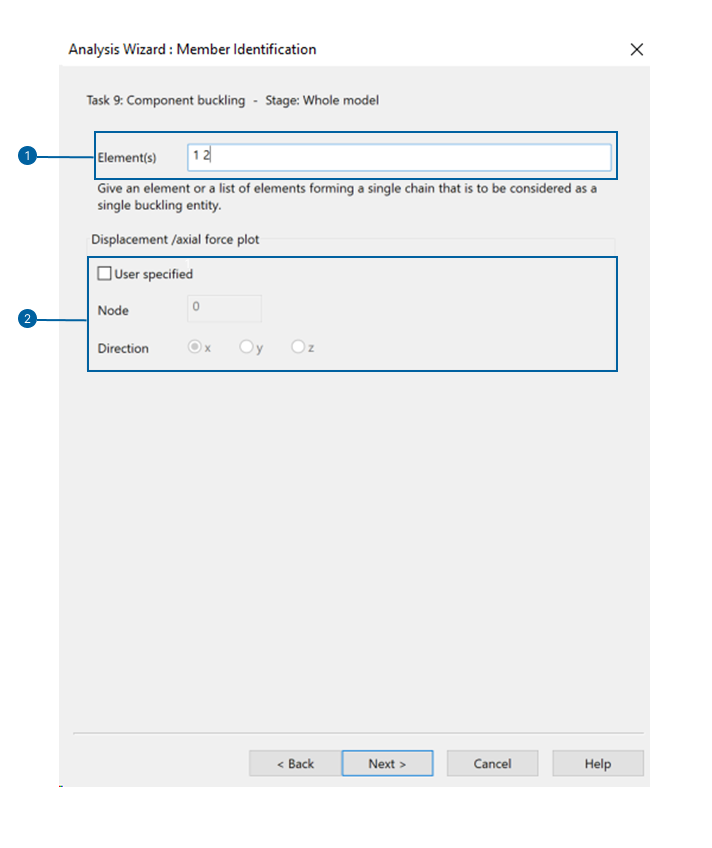The image size is (712, 848).
Task: Select the x direction radio button
Action: click(194, 347)
